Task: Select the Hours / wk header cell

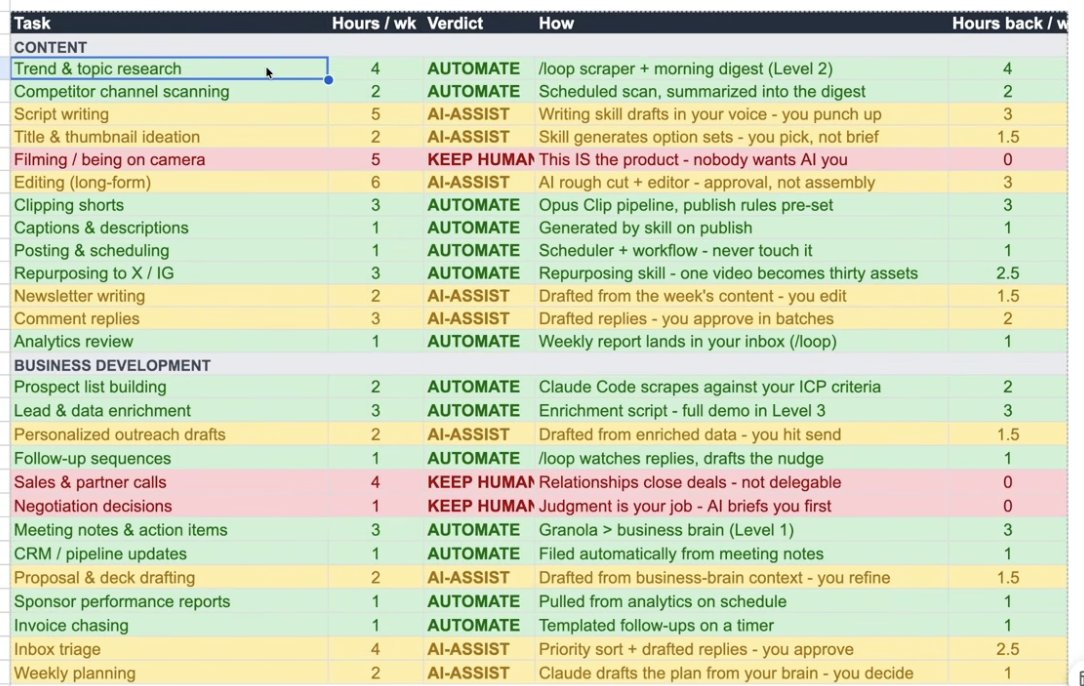Action: 375,24
